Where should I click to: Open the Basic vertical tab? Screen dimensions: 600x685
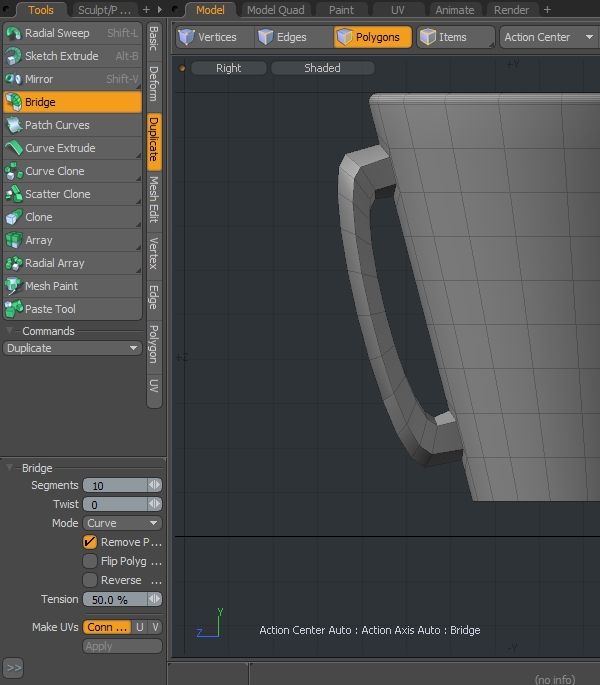pyautogui.click(x=154, y=38)
